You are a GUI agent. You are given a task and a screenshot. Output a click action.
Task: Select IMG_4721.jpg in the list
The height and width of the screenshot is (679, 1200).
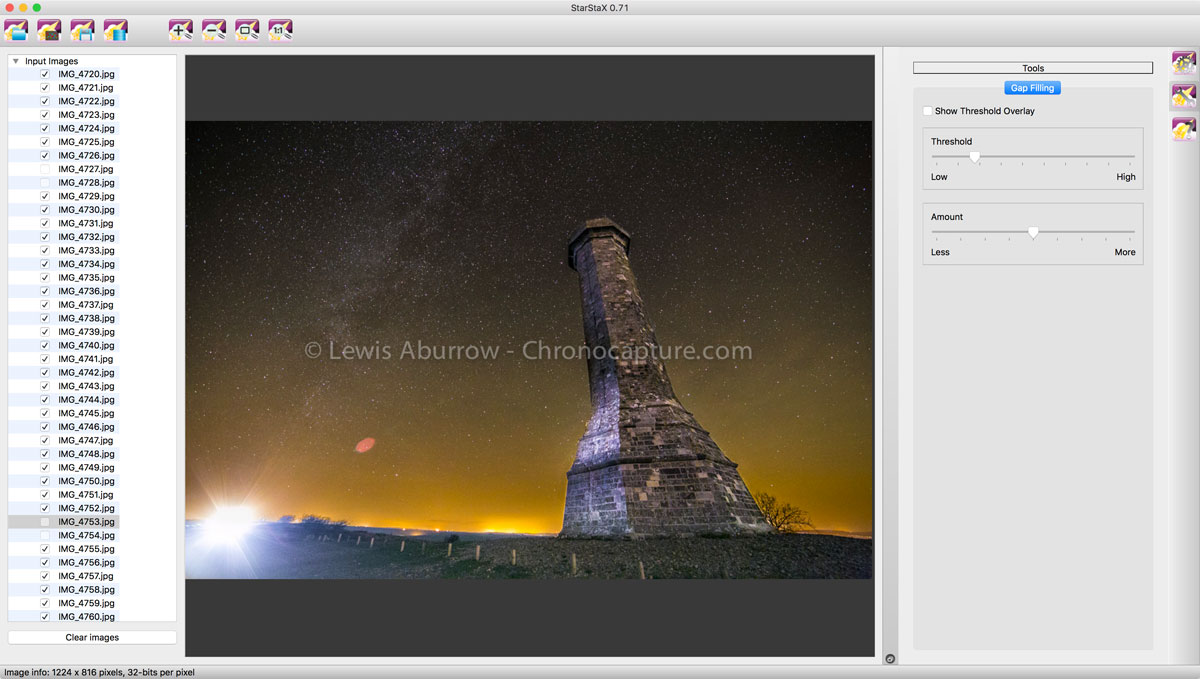(x=86, y=88)
